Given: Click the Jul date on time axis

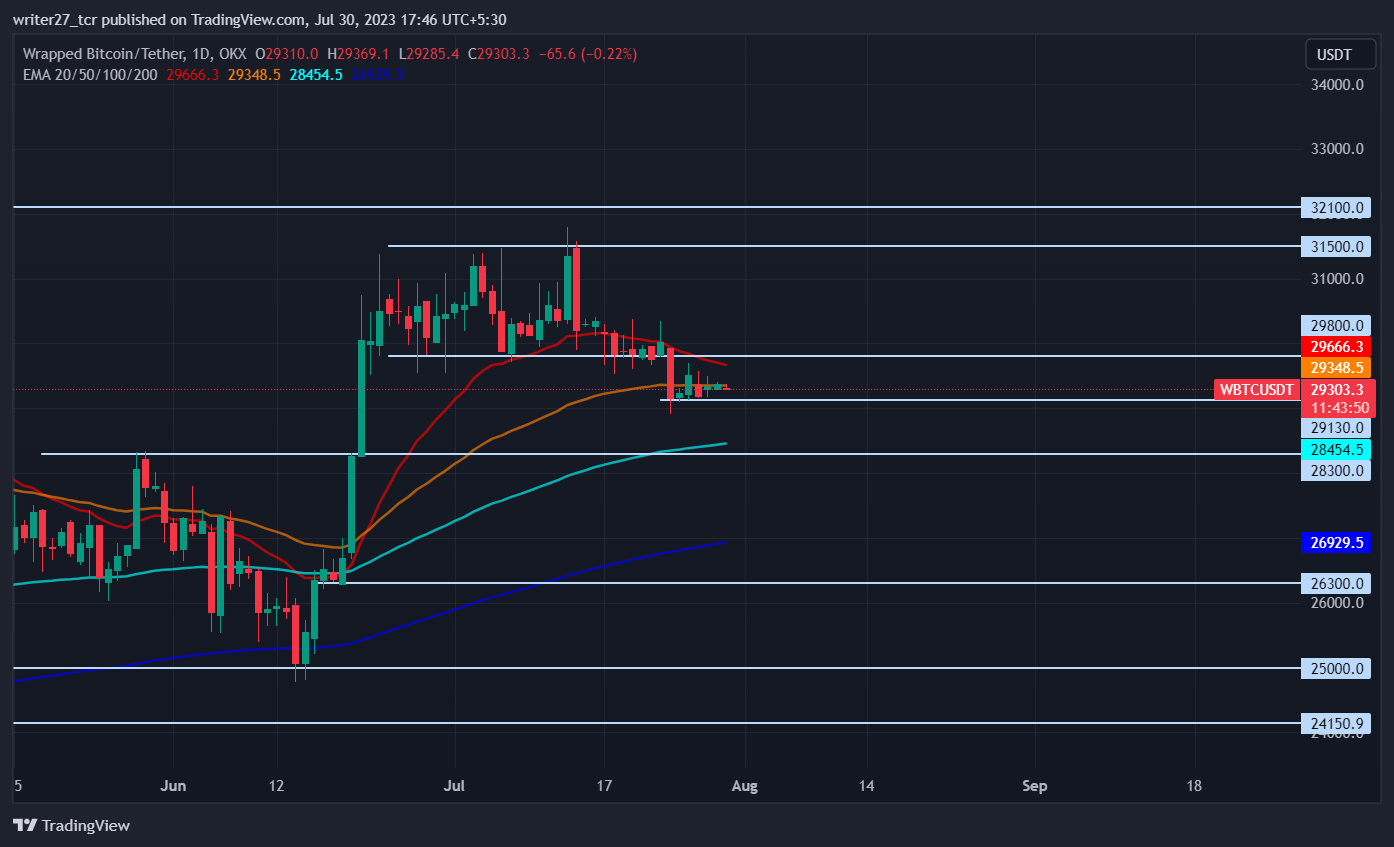Looking at the screenshot, I should click(455, 786).
